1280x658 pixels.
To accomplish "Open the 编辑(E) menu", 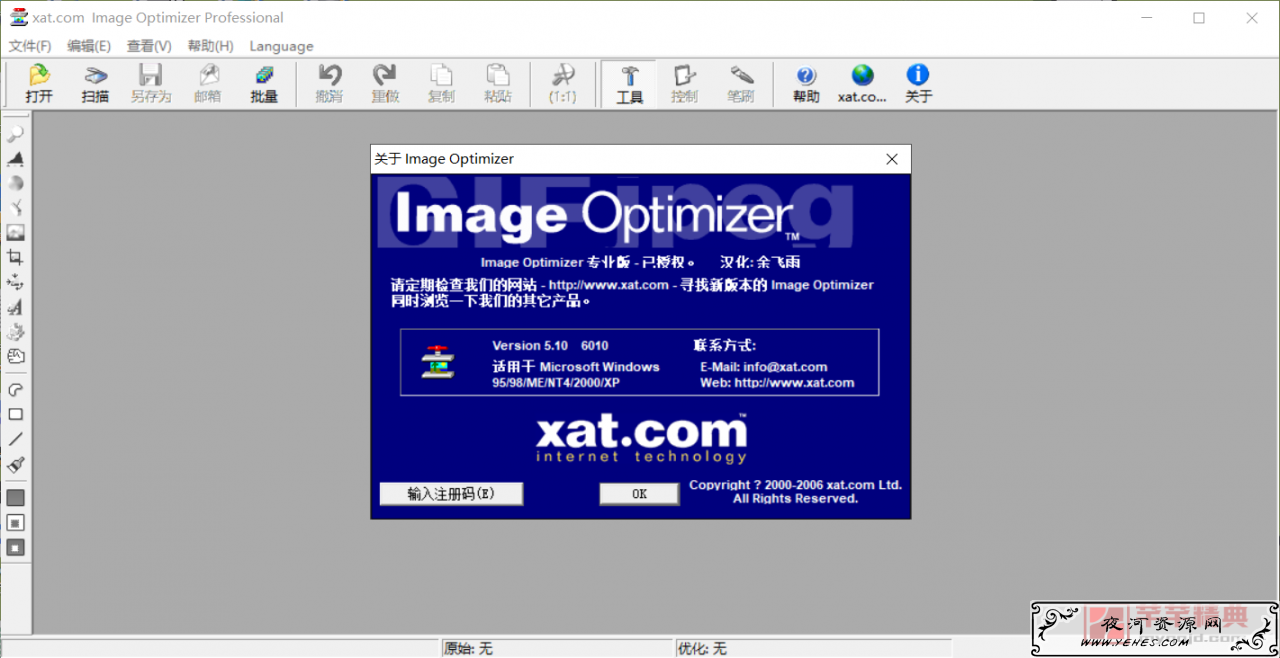I will [89, 46].
